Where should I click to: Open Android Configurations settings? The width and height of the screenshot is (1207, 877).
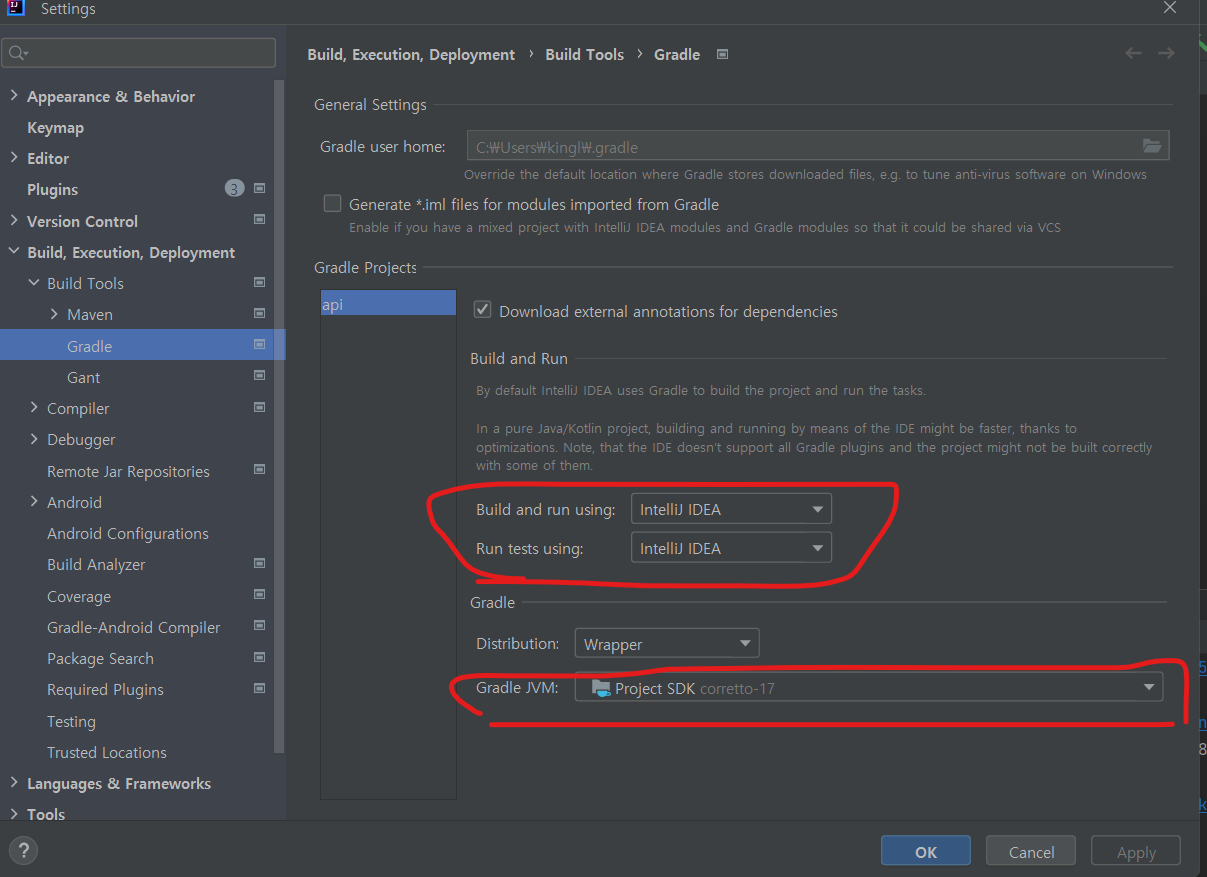click(x=128, y=533)
